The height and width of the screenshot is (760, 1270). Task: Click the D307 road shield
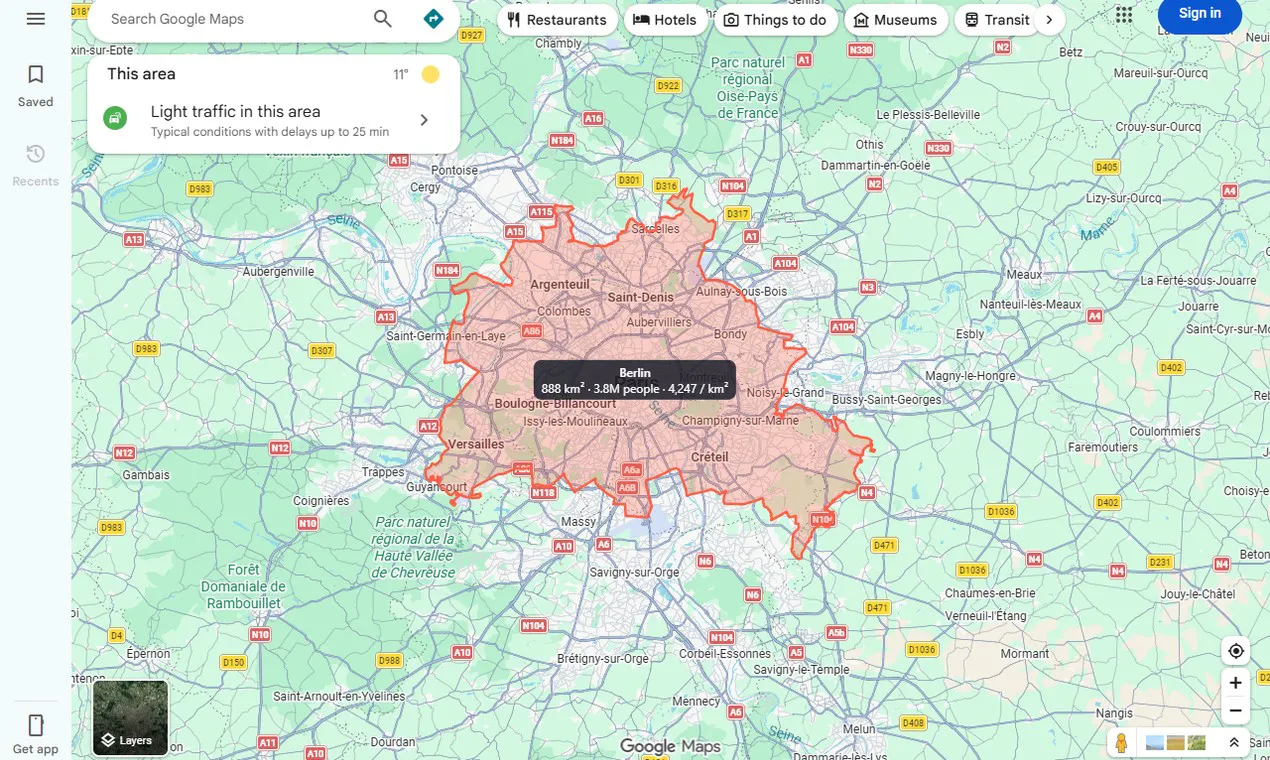tap(321, 351)
